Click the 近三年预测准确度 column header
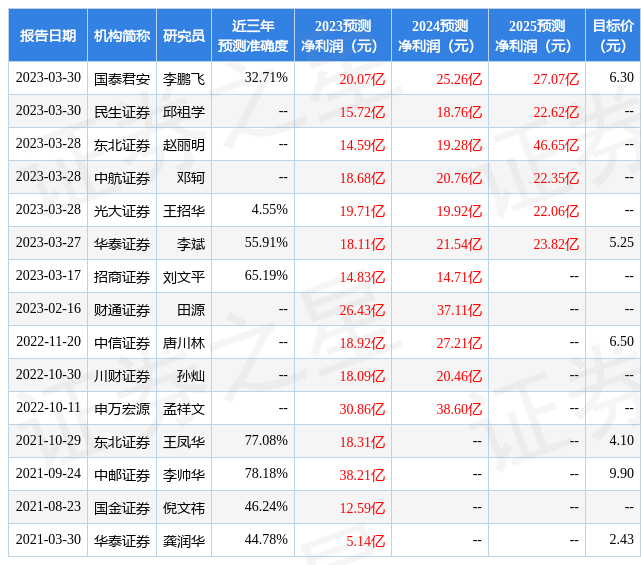Screen dimensions: 641x565 (x=253, y=36)
